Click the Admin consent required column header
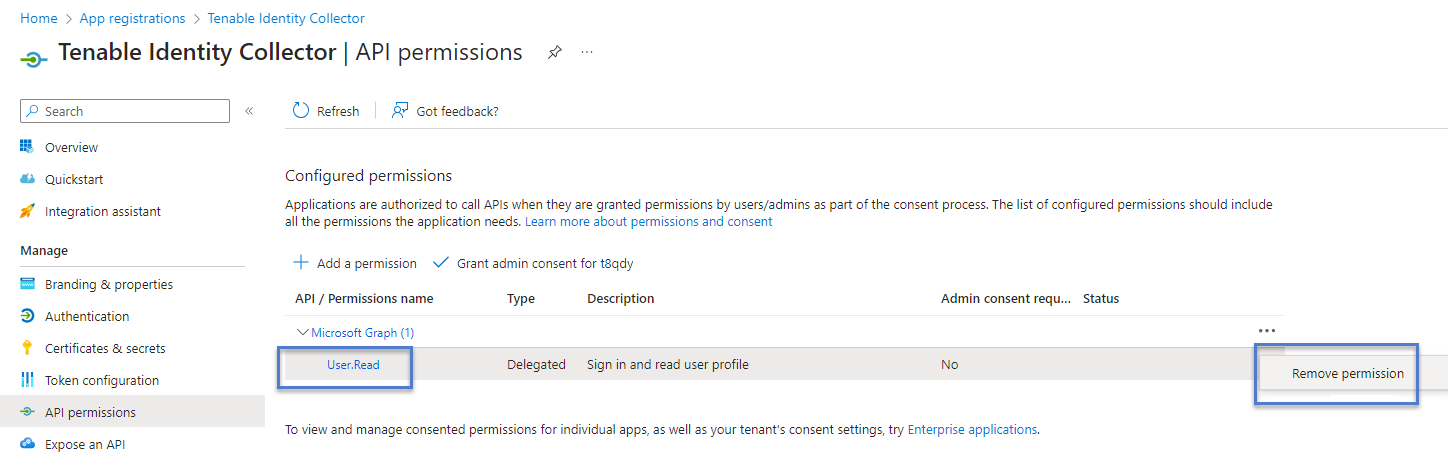The height and width of the screenshot is (455, 1448). pyautogui.click(x=1006, y=298)
